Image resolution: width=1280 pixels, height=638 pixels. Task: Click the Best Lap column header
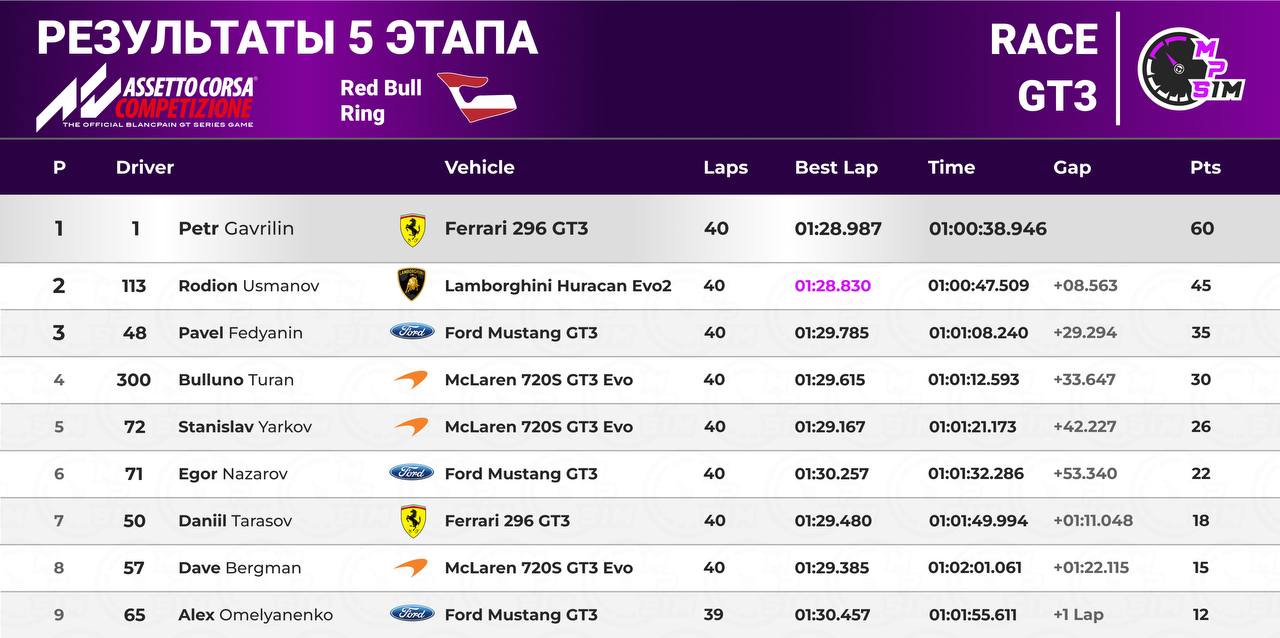(836, 168)
